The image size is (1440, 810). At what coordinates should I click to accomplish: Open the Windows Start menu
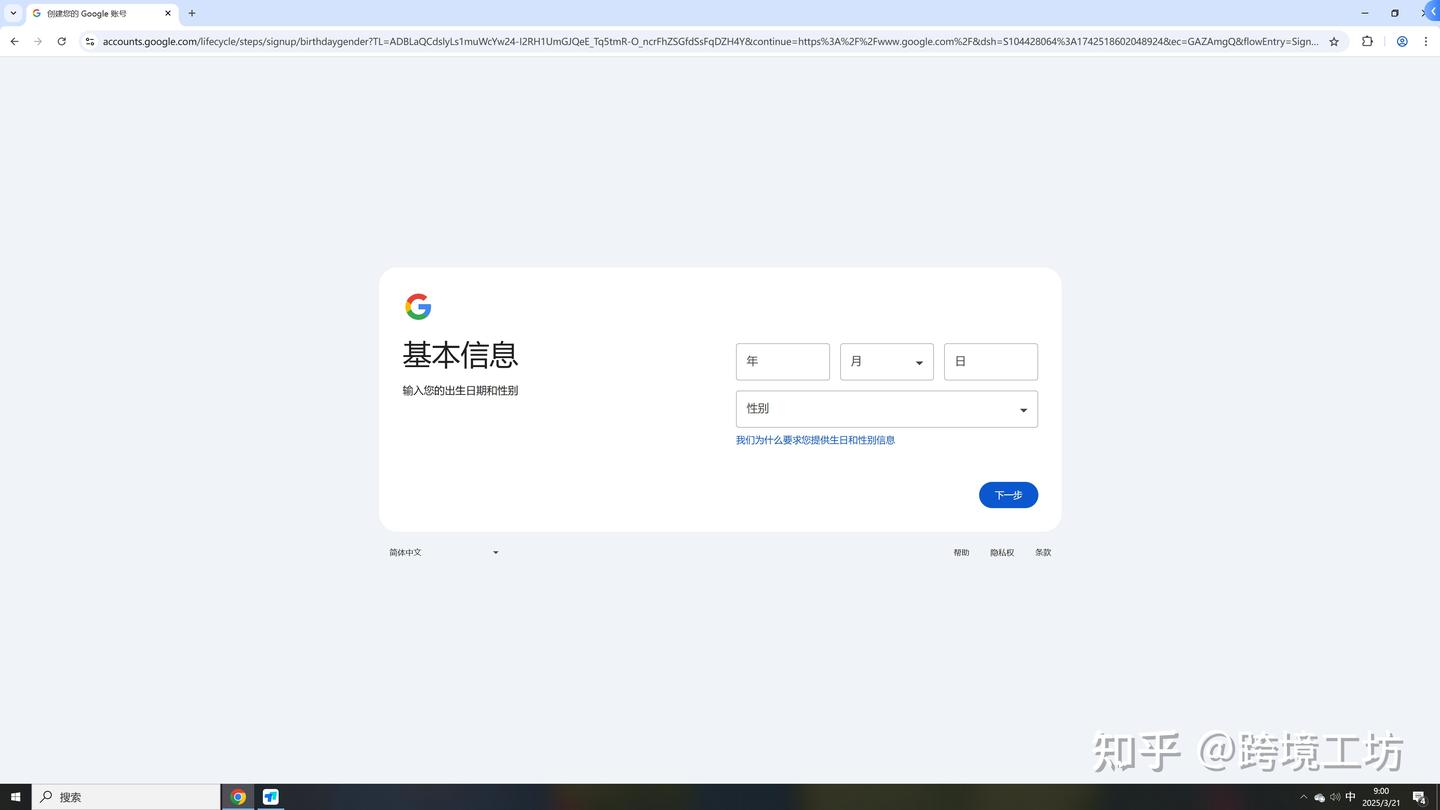(x=14, y=796)
